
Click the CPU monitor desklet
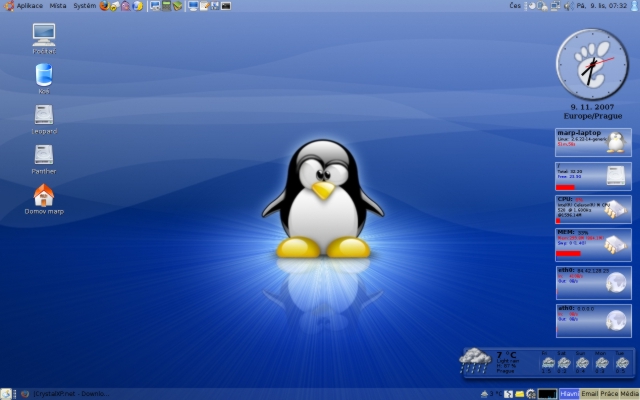[x=593, y=210]
